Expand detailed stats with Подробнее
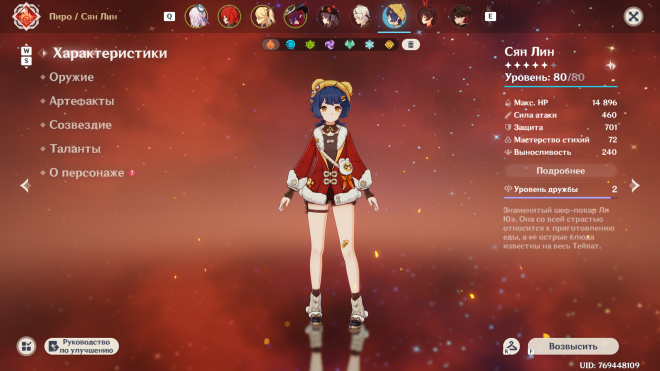This screenshot has height=371, width=660. 561,171
